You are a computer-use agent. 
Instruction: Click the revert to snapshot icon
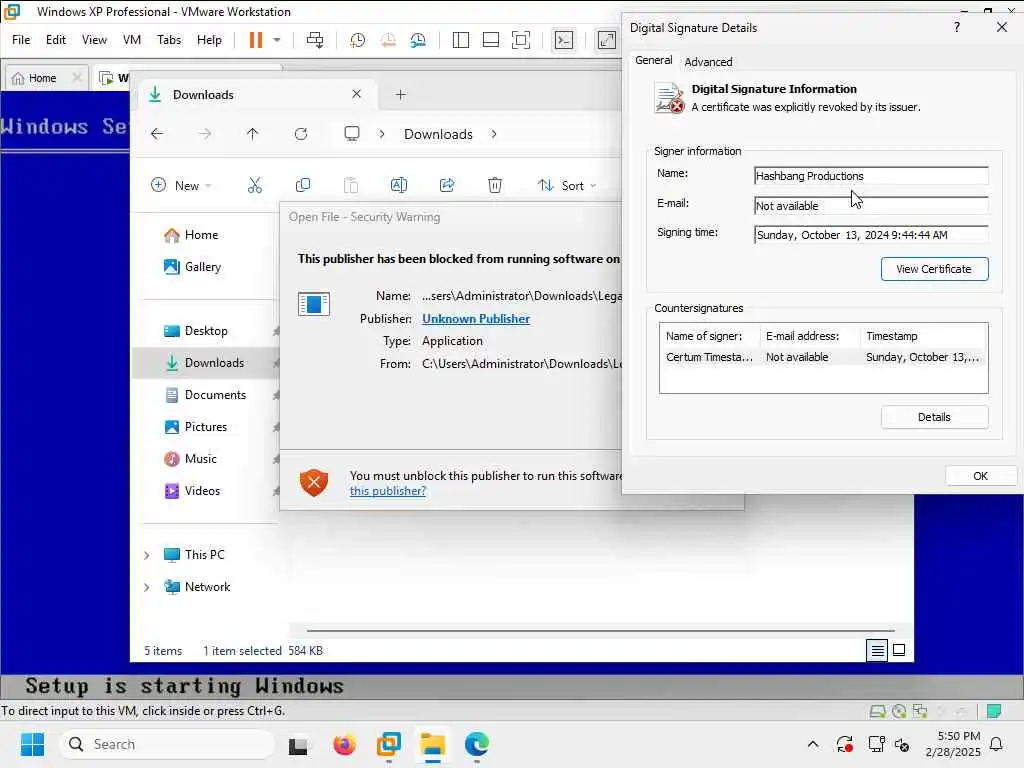(388, 40)
